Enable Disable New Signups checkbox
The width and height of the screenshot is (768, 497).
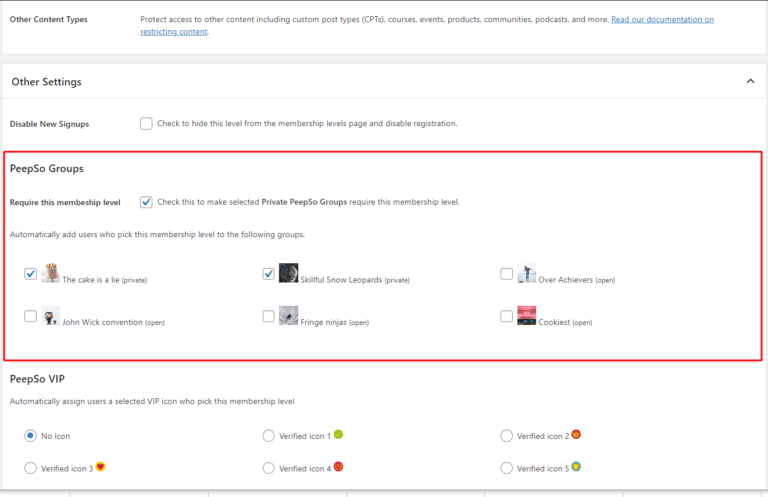(147, 124)
